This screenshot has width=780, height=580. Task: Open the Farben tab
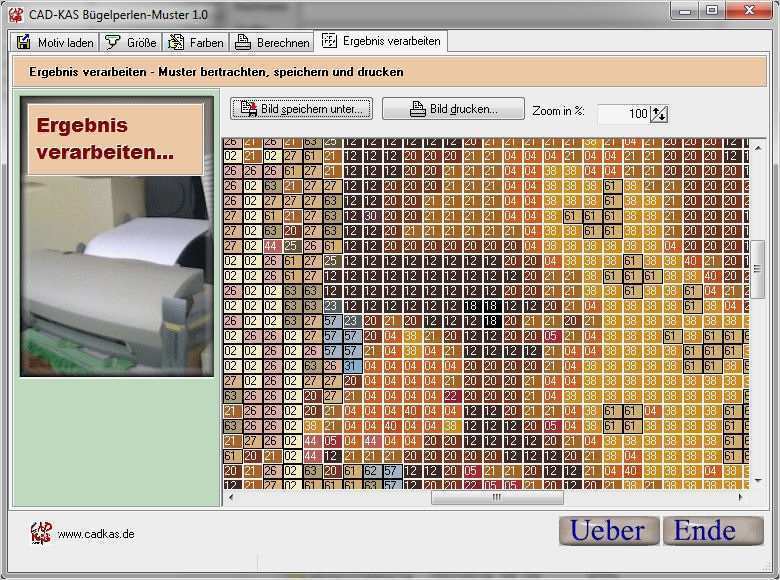[196, 43]
